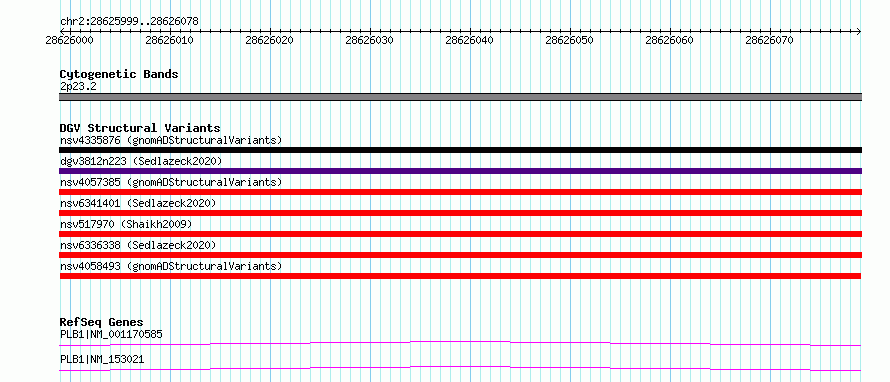890x382 pixels.
Task: Select the magenta PLB1|NM_001170585 intron line
Action: tap(460, 343)
